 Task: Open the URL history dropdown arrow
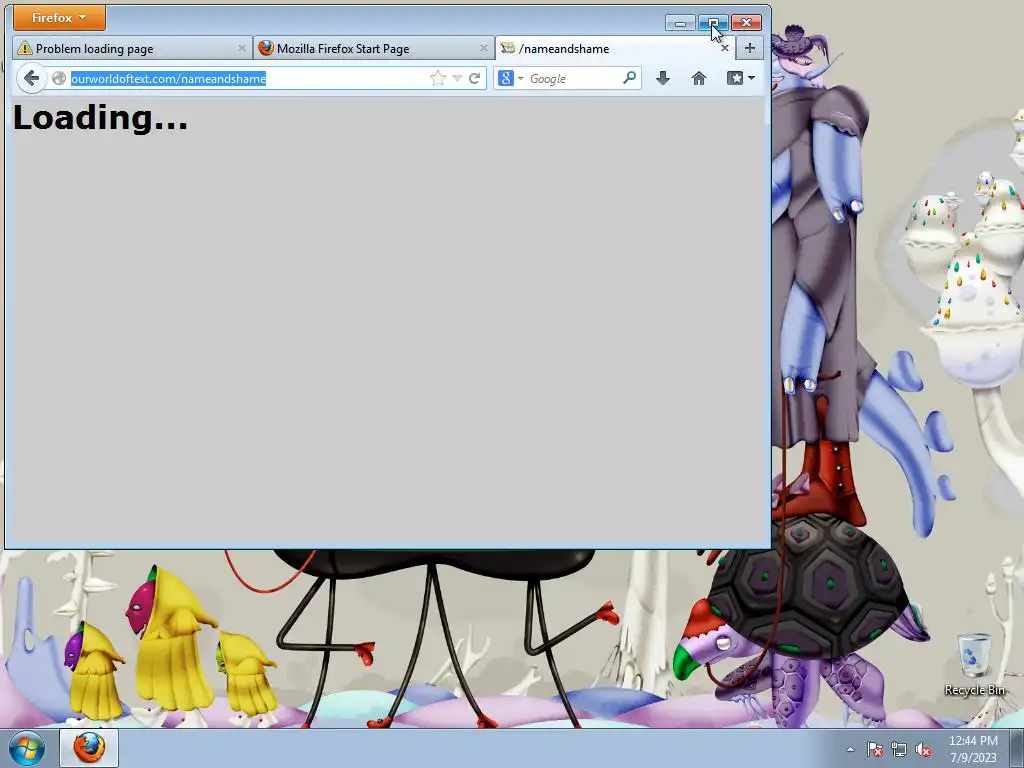click(457, 78)
